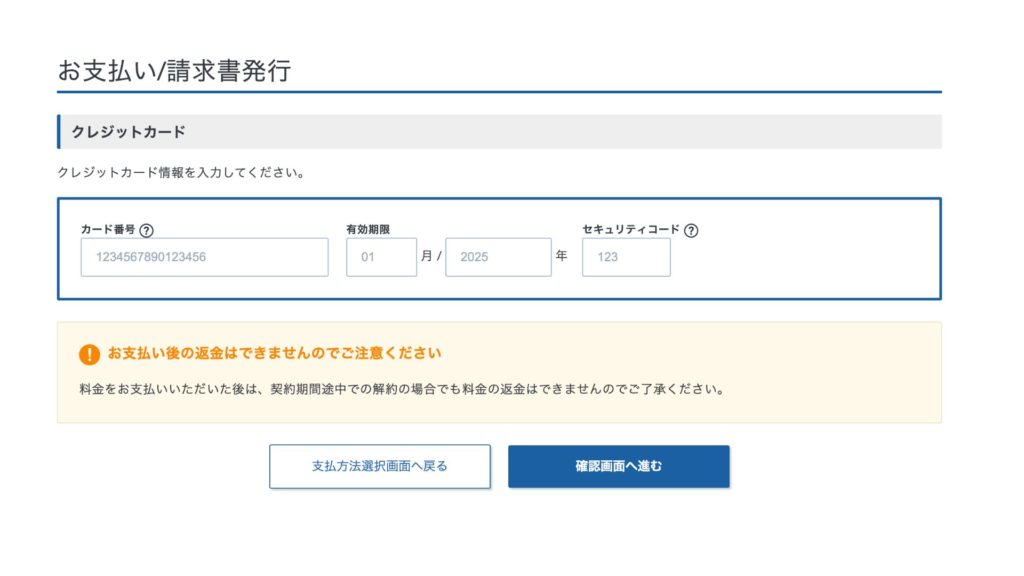This screenshot has width=1024, height=576.
Task: Click the 年 label after year field
Action: (561, 256)
